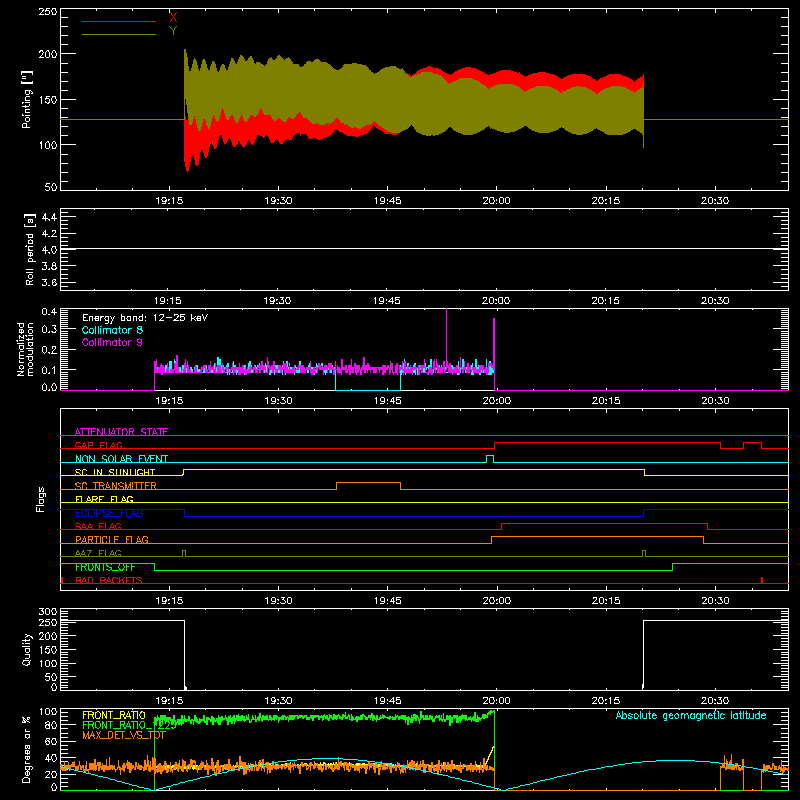Select the ECLIPSE_FLAG label
800x800 pixels.
coord(109,513)
